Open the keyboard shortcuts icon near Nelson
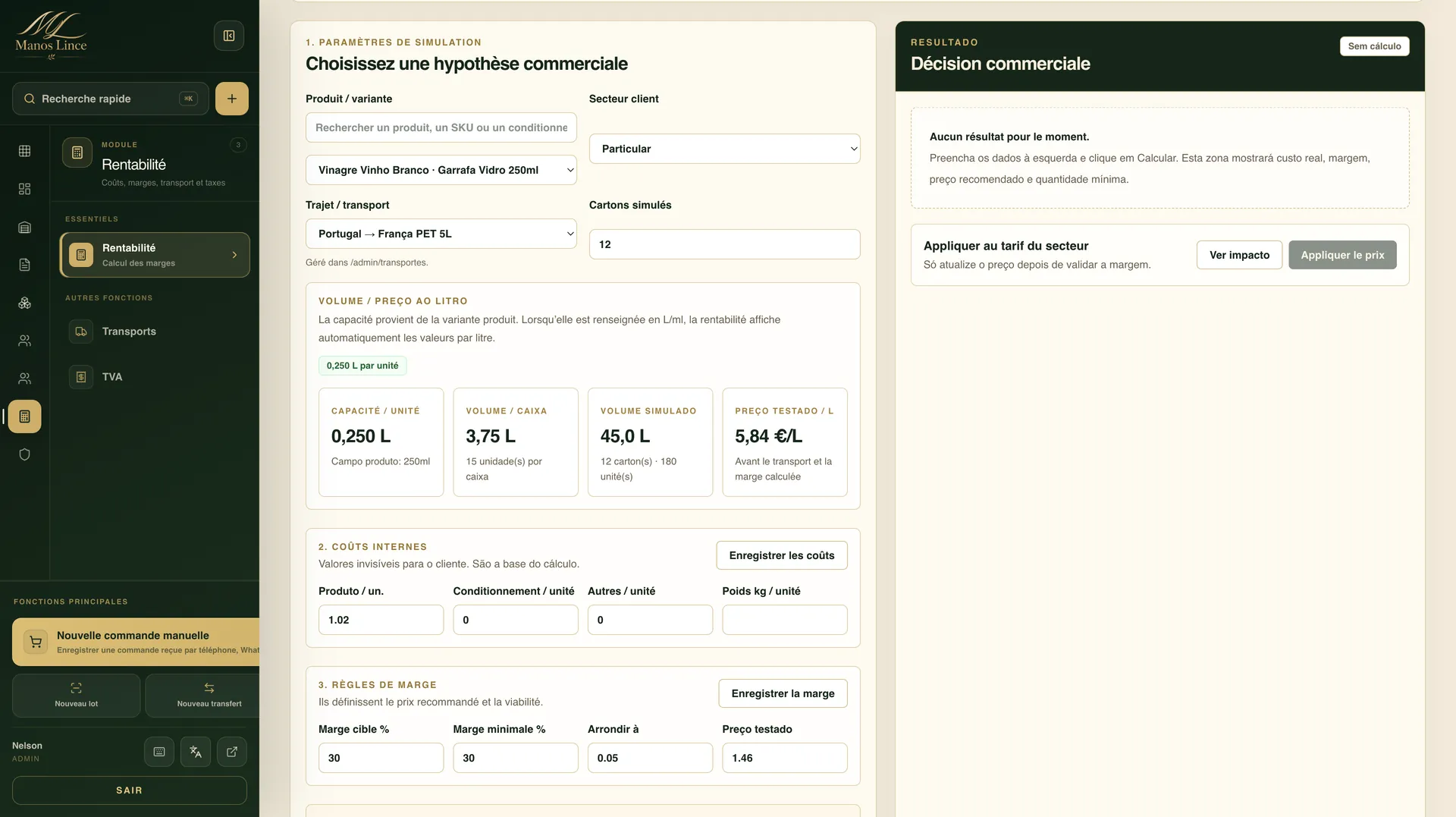The width and height of the screenshot is (1456, 817). coord(159,752)
